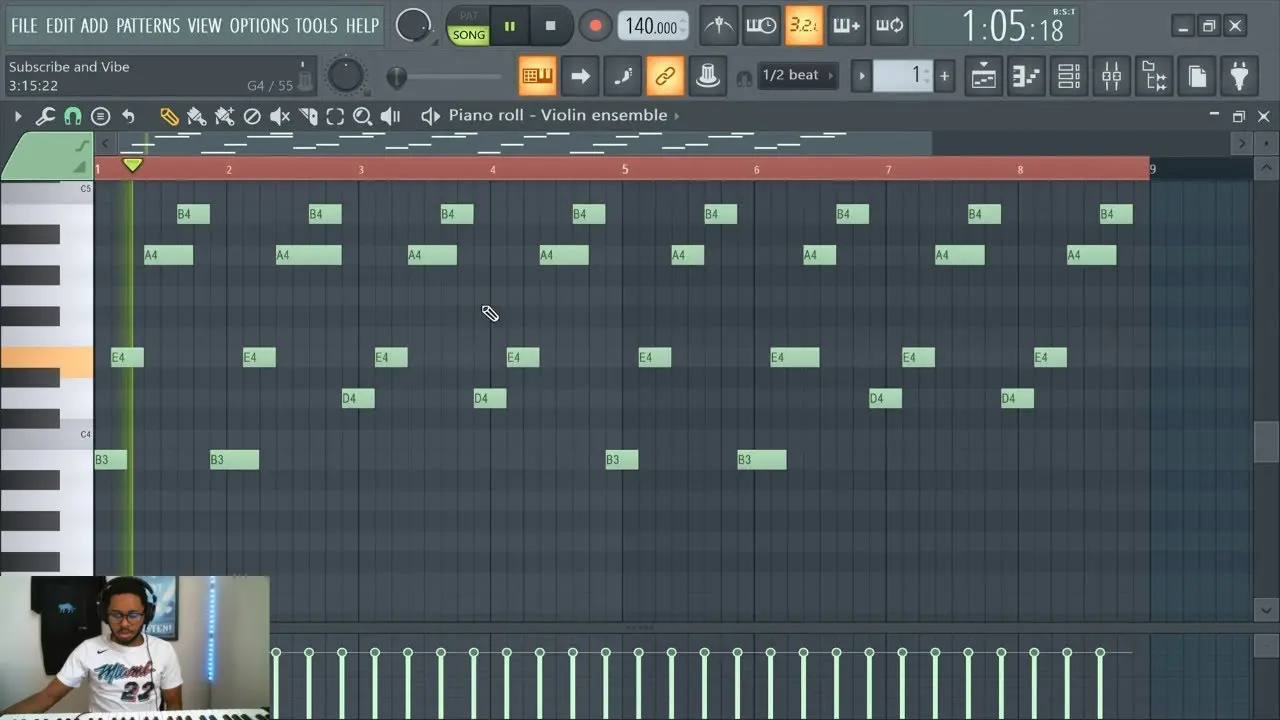Screen dimensions: 1280x720
Task: Open the pattern selector arrow menu
Action: (x=861, y=76)
